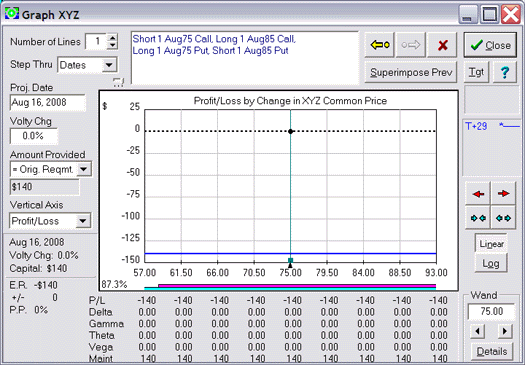Decrease Number of Lines with down spinner
The image size is (525, 365).
click(x=113, y=45)
